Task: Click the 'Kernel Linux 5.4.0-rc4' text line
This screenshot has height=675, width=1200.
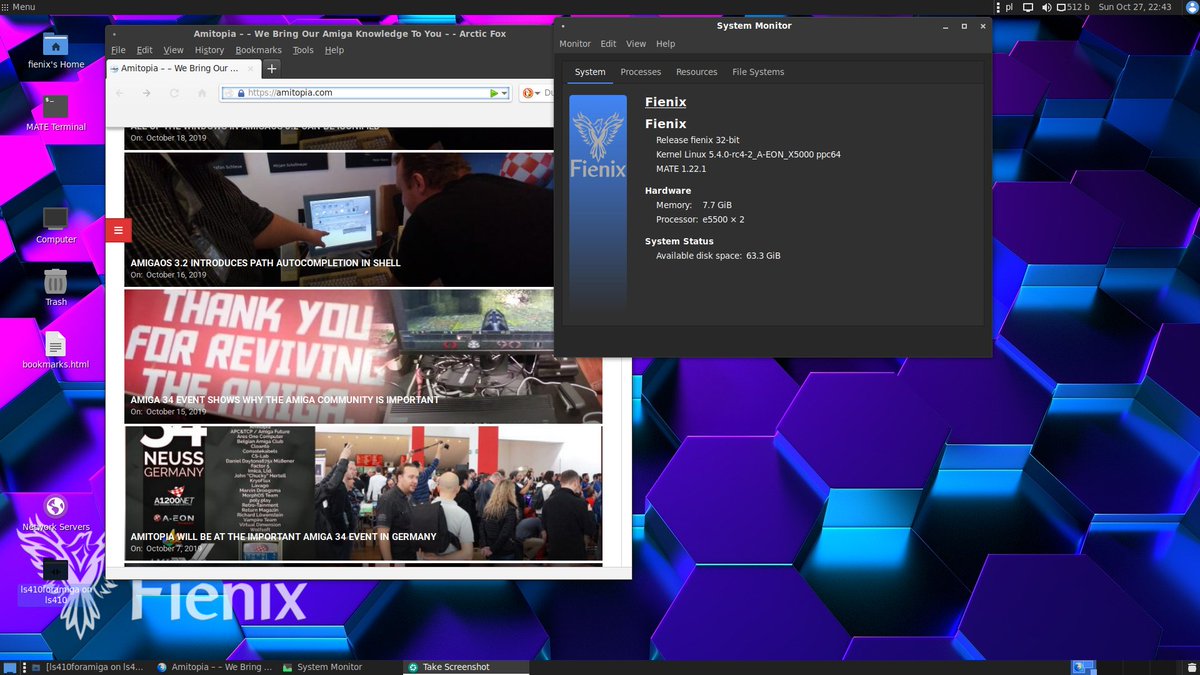Action: [748, 155]
